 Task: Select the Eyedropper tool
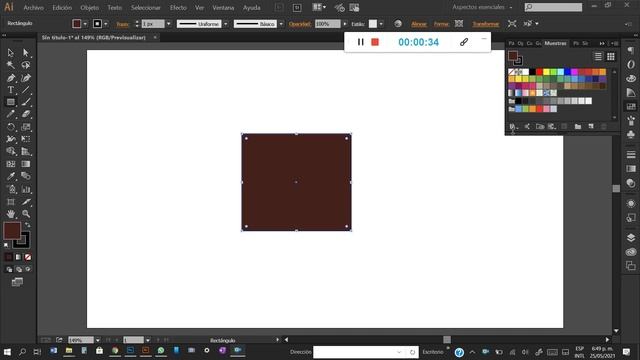pos(11,176)
